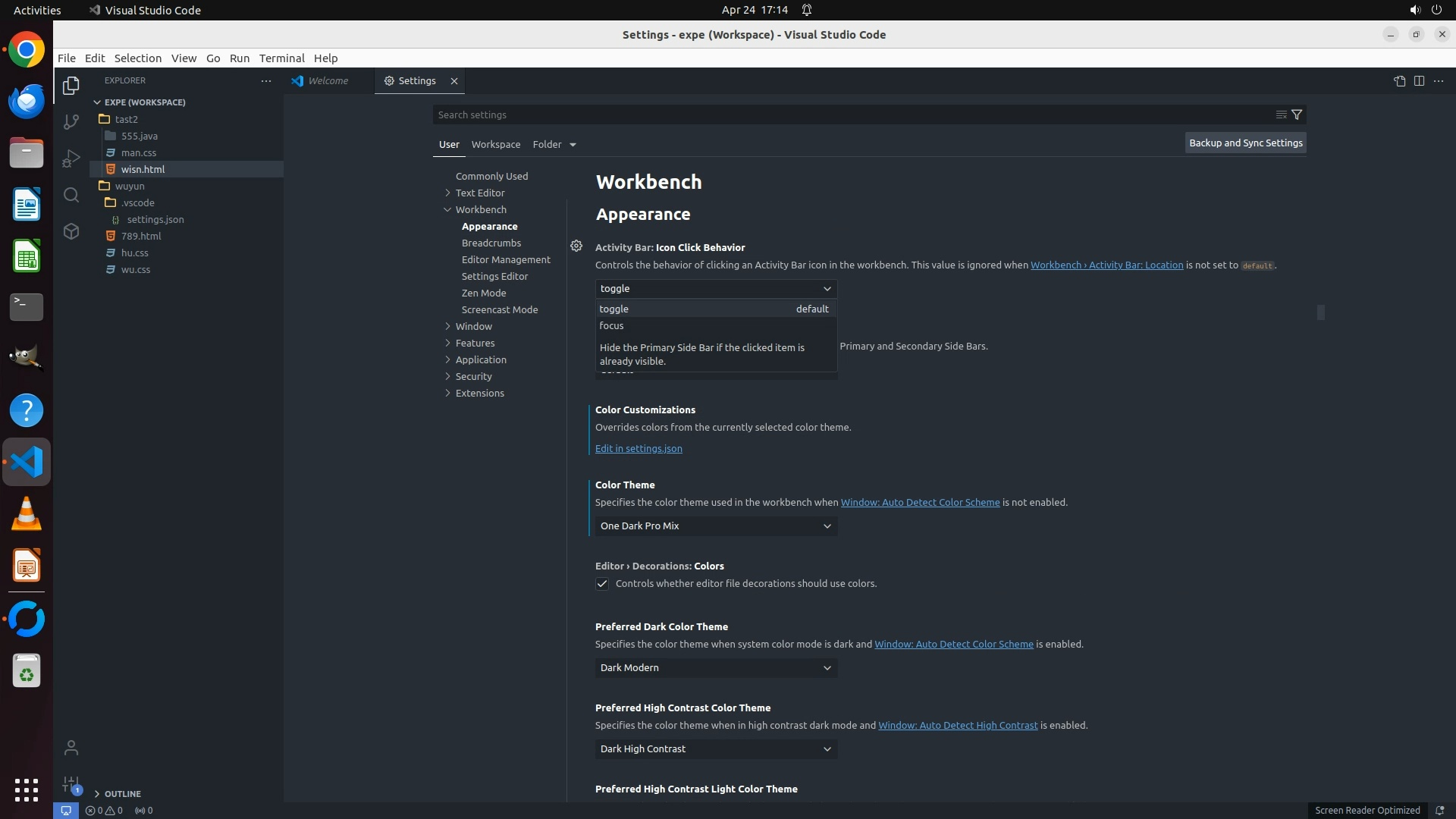Collapse the tast2 folder in Explorer

coord(126,119)
